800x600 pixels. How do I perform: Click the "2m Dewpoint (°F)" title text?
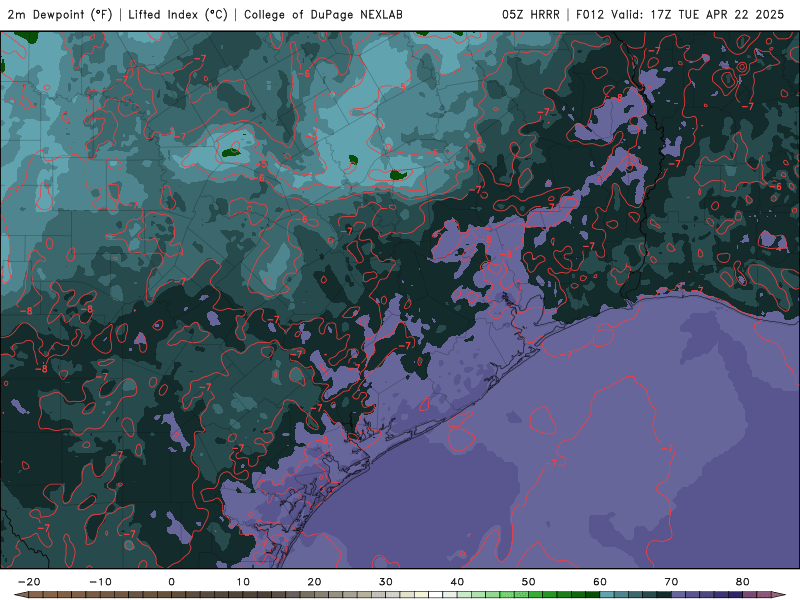coord(60,15)
